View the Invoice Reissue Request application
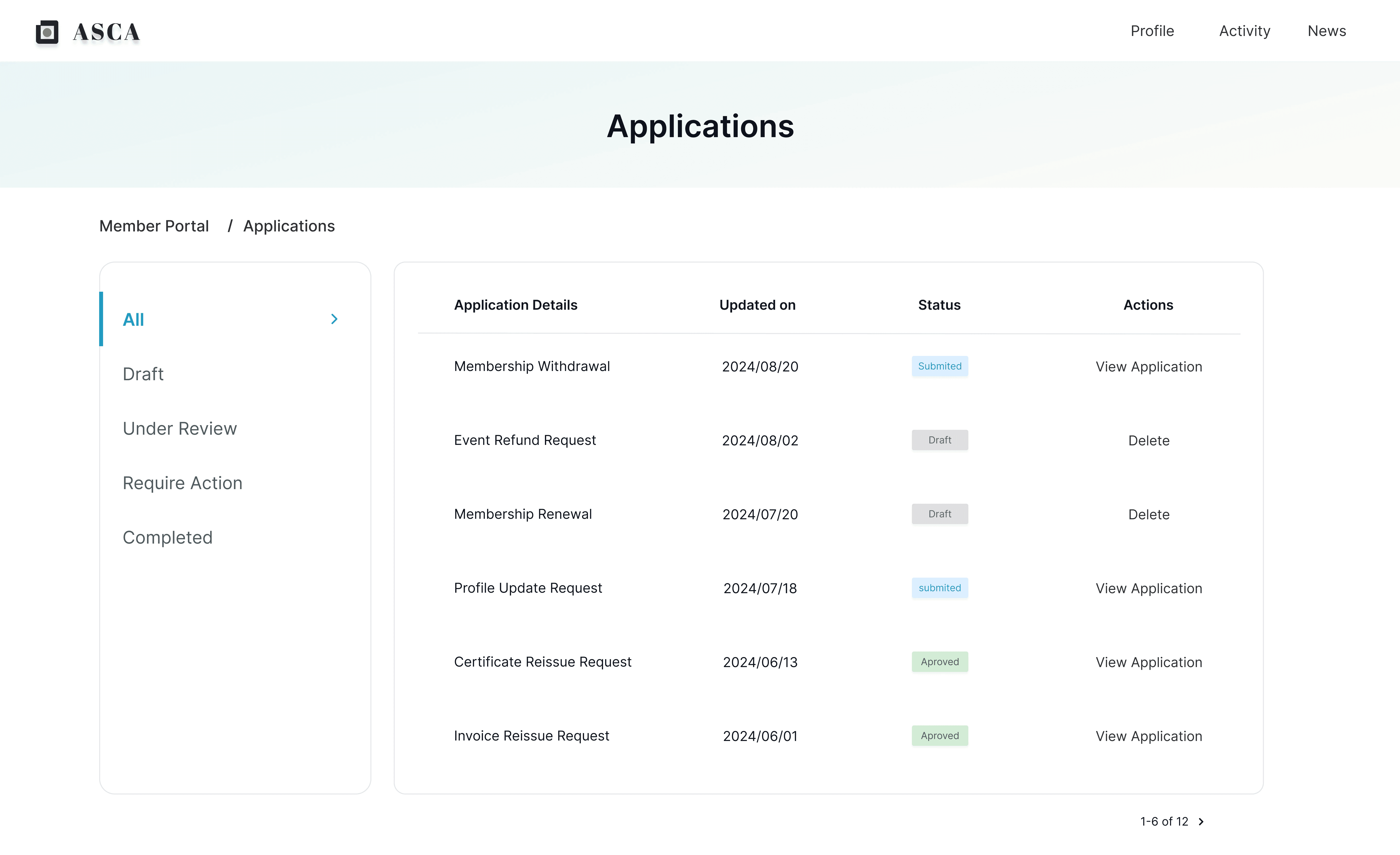The width and height of the screenshot is (1400, 855). (1148, 736)
